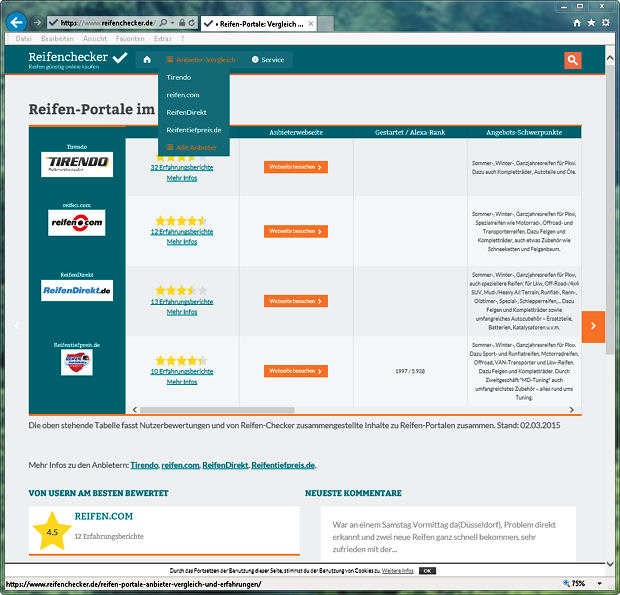
Task: Close the Reifen-Portale browser tab
Action: pyautogui.click(x=311, y=24)
